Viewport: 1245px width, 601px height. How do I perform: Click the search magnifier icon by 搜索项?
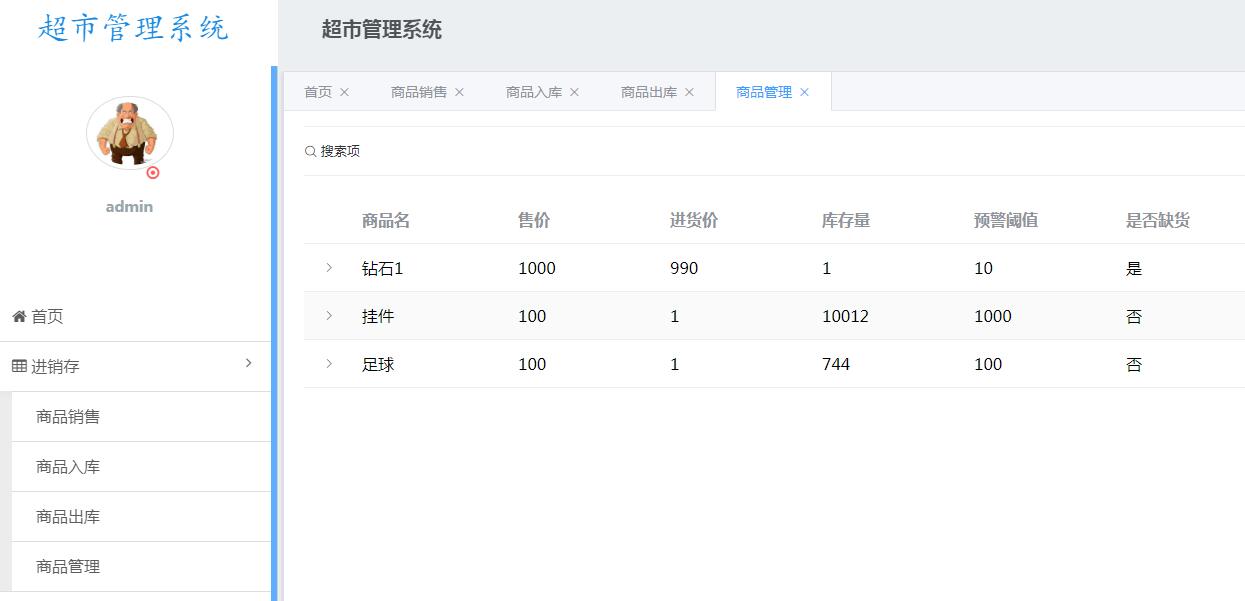pyautogui.click(x=310, y=152)
